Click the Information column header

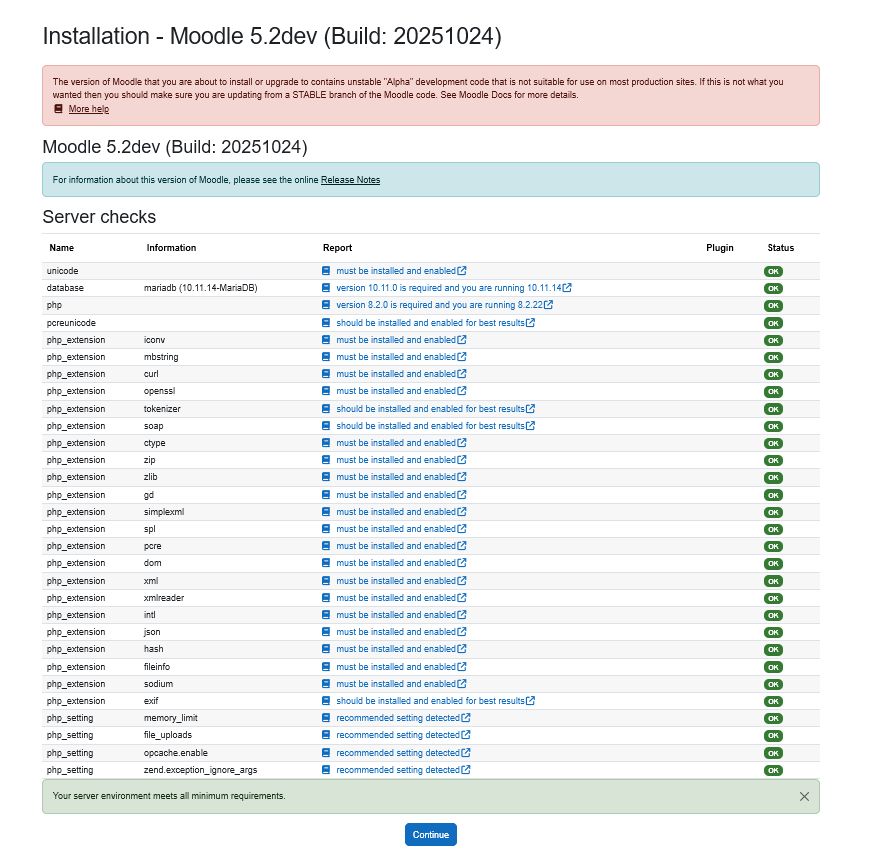coord(171,248)
